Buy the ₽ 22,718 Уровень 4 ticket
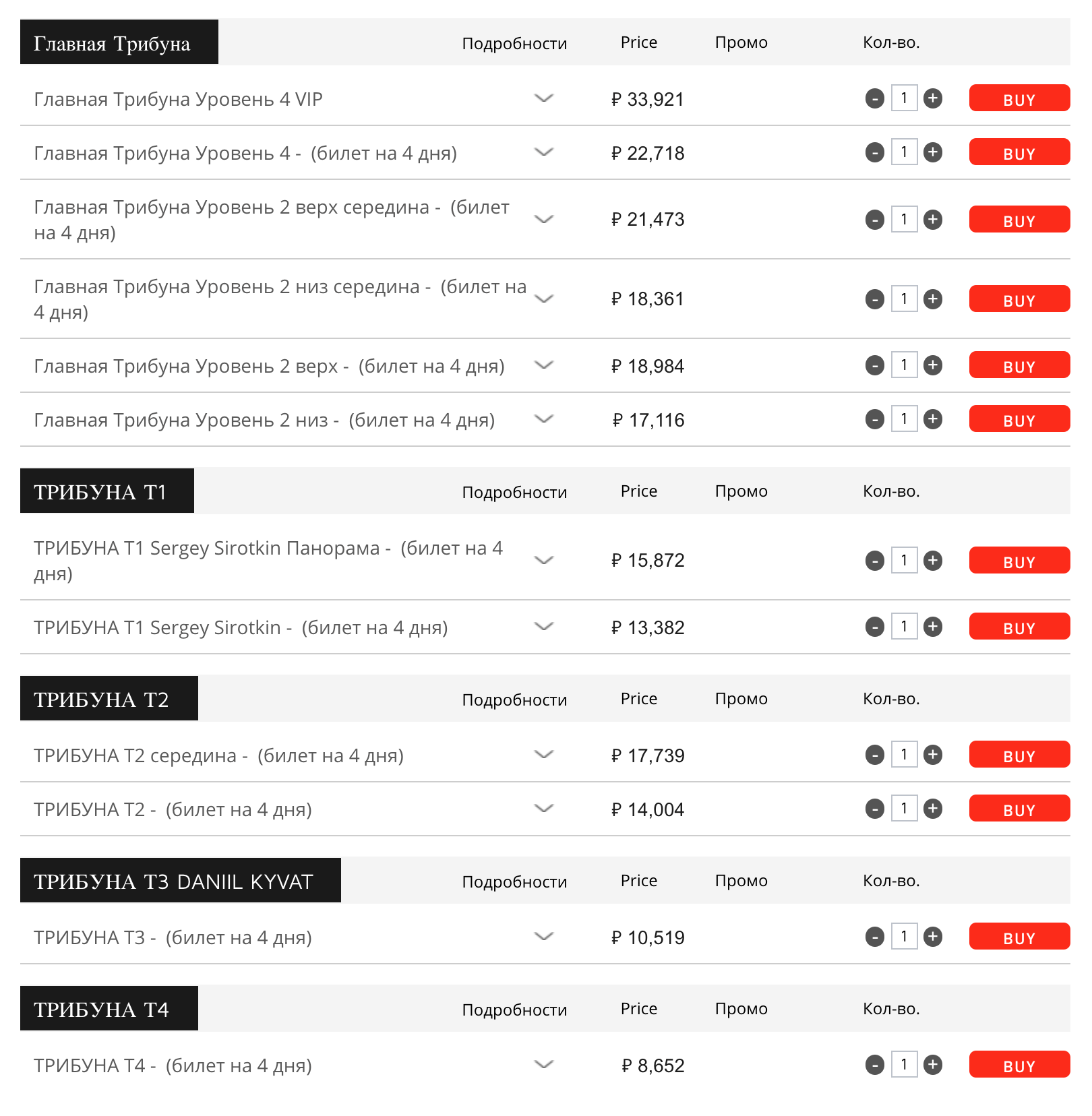This screenshot has width=1092, height=1116. [x=1019, y=152]
